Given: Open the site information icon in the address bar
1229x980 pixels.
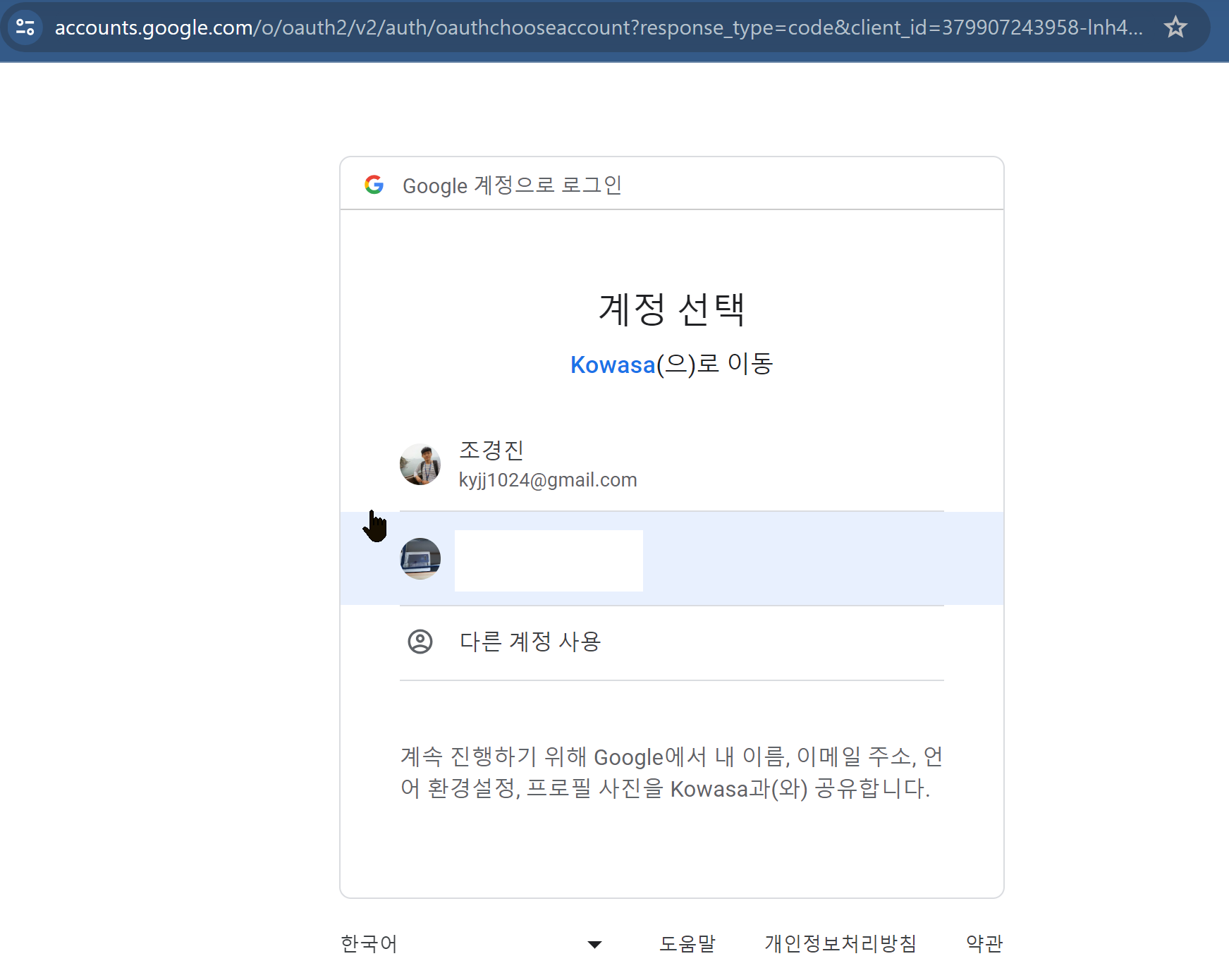Looking at the screenshot, I should pos(25,27).
